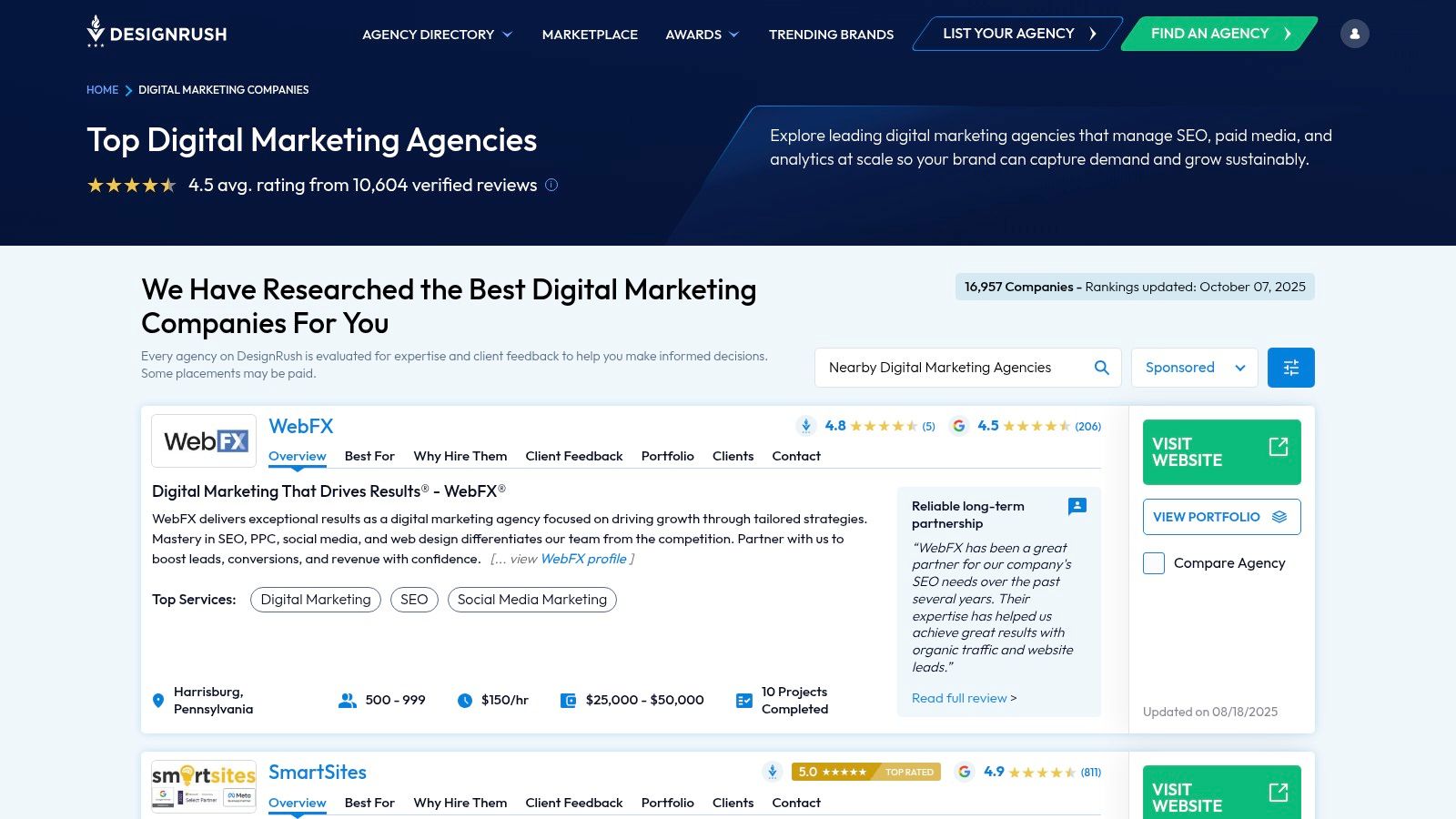Click the Find An Agency button
Image resolution: width=1456 pixels, height=819 pixels.
pos(1219,34)
